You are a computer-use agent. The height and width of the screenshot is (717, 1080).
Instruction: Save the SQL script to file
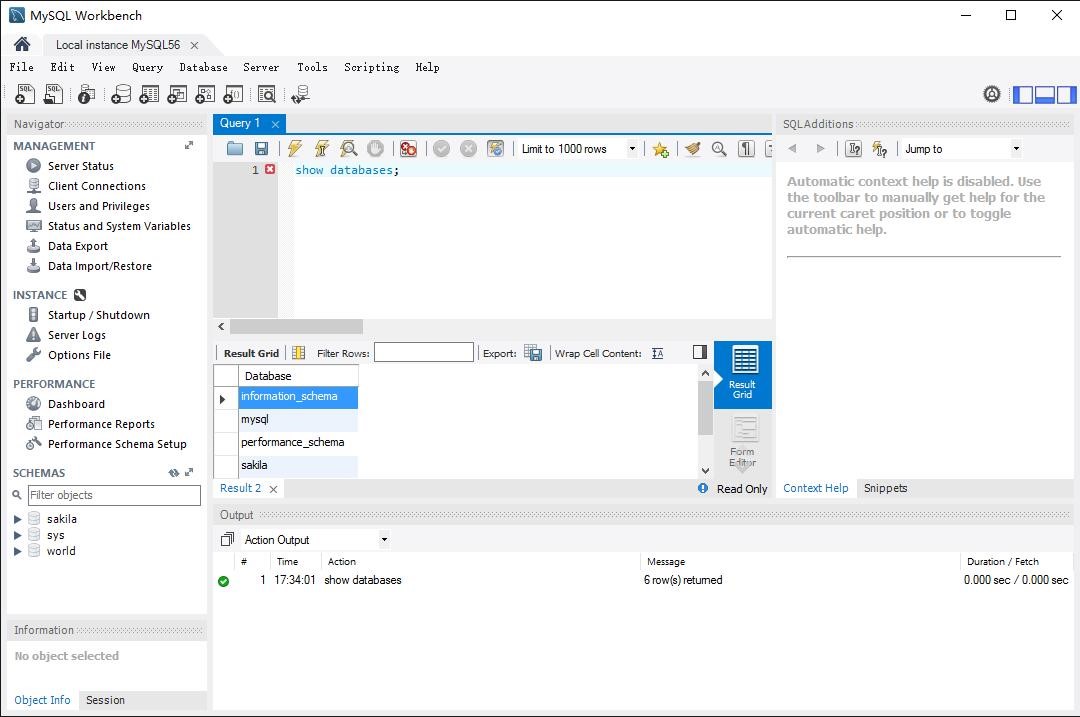(261, 148)
